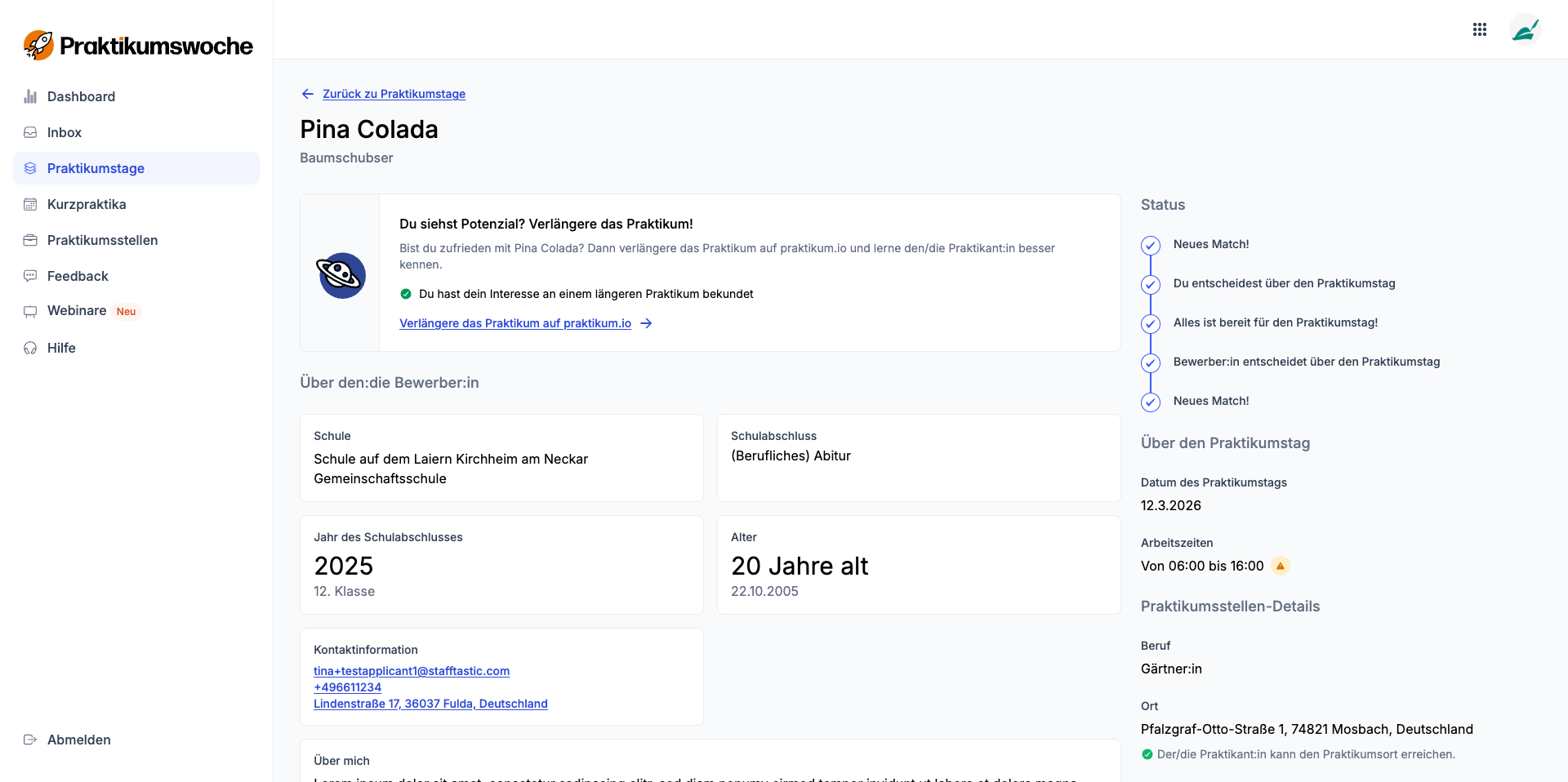Open the Lindenstraße 17 address link
1568x782 pixels.
tap(430, 704)
